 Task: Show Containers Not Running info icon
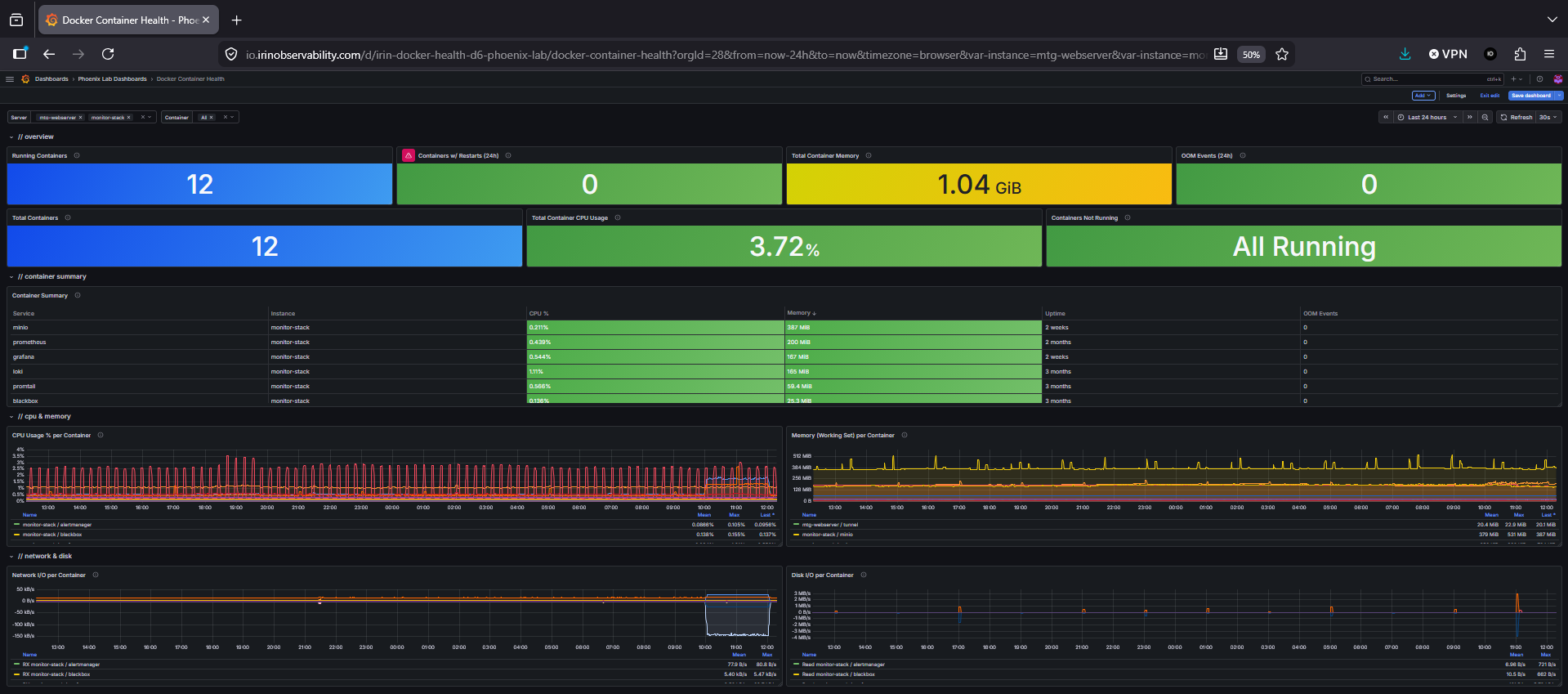pyautogui.click(x=1128, y=217)
